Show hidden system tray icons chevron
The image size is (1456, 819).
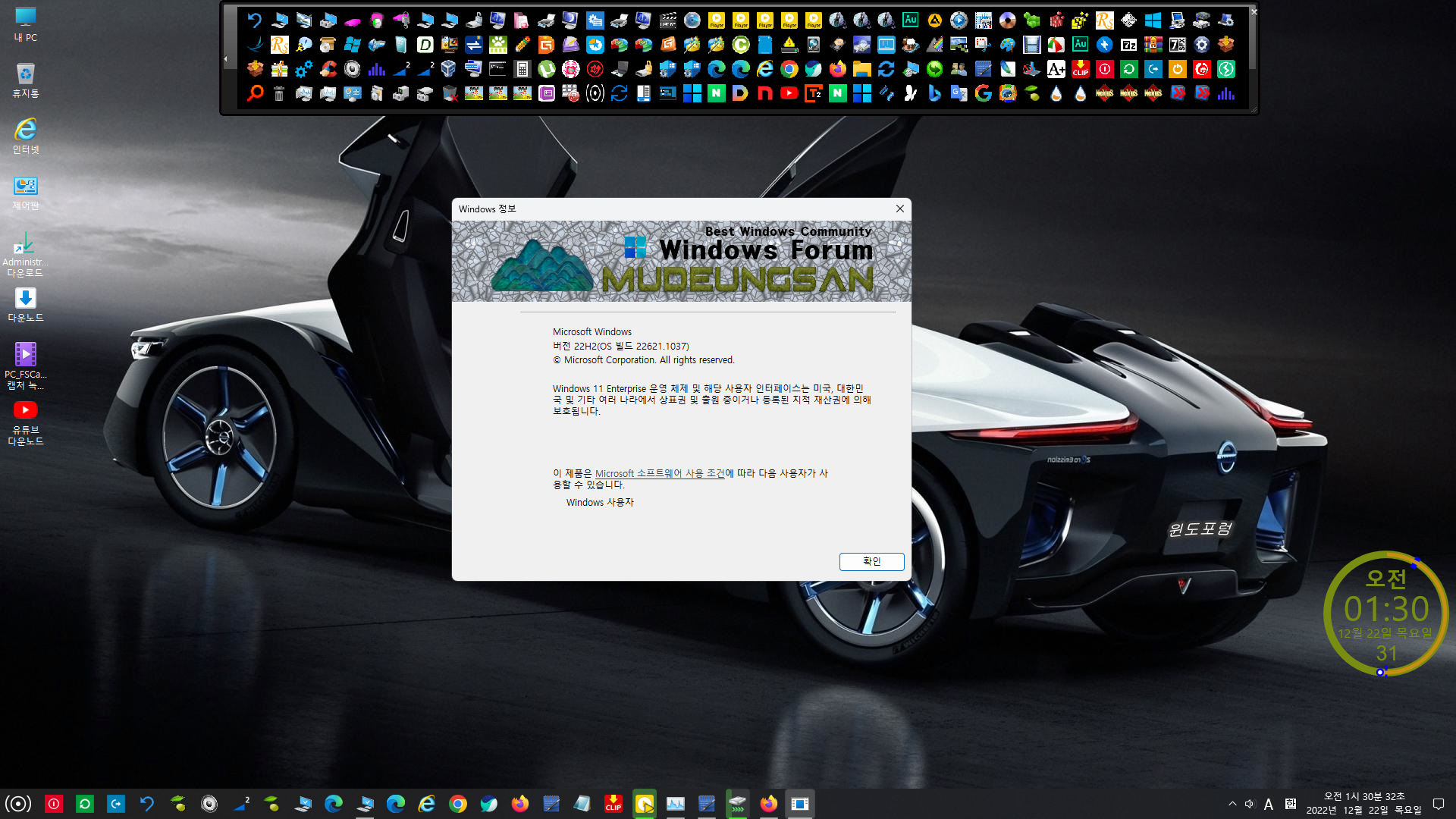coord(1232,804)
